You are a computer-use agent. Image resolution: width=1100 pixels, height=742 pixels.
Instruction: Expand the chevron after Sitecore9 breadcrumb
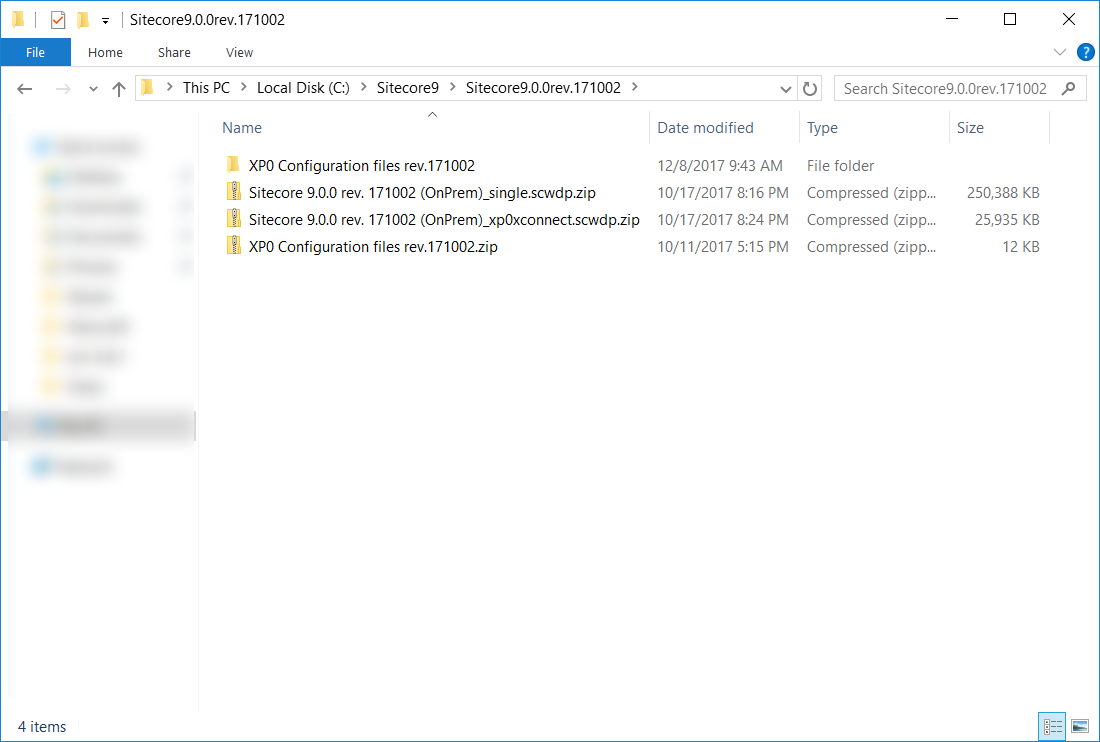click(452, 87)
